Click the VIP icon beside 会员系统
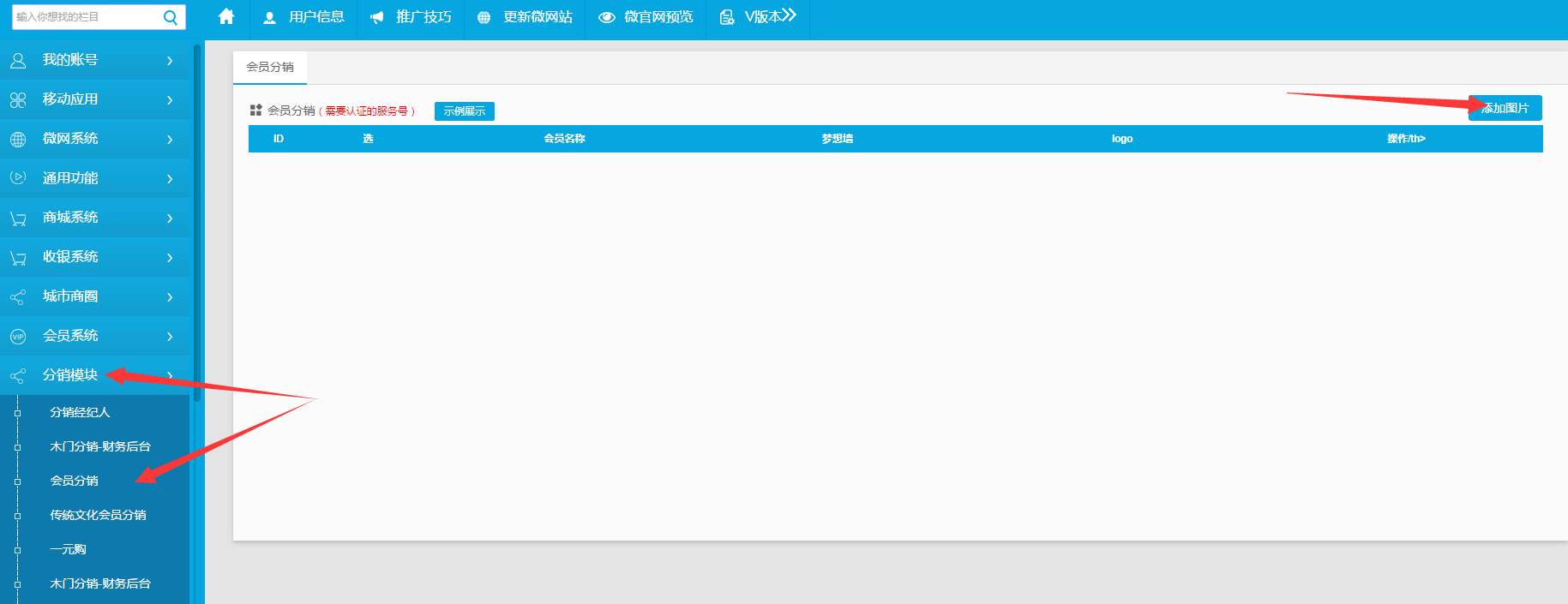The image size is (1568, 604). coord(18,337)
